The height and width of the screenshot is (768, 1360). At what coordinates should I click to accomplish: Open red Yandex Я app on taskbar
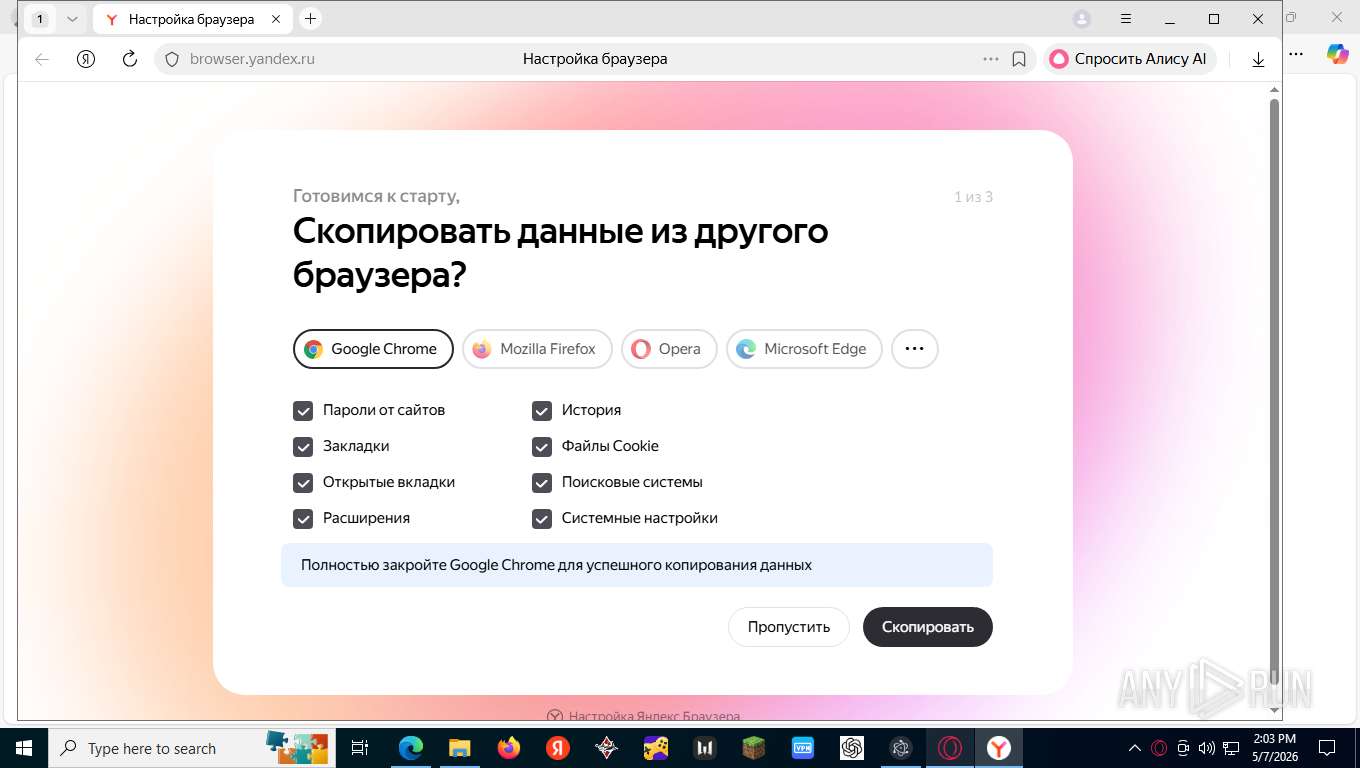558,748
